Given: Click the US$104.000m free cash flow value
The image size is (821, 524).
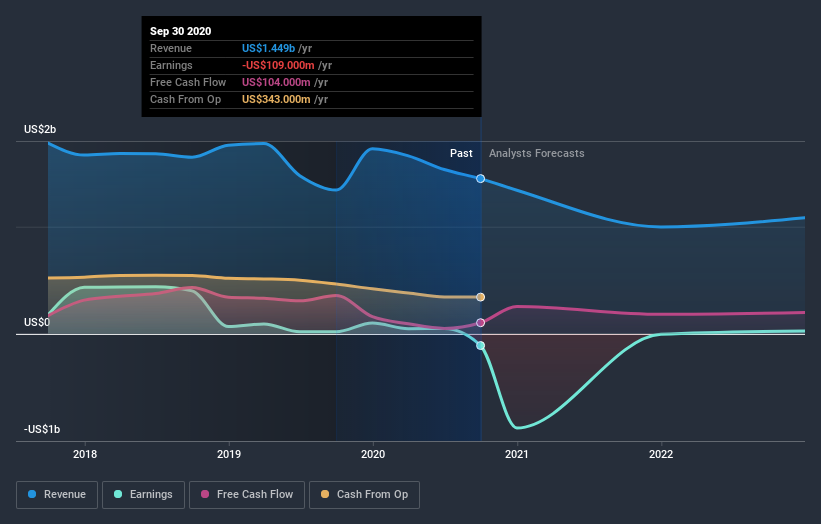Looking at the screenshot, I should click(276, 82).
